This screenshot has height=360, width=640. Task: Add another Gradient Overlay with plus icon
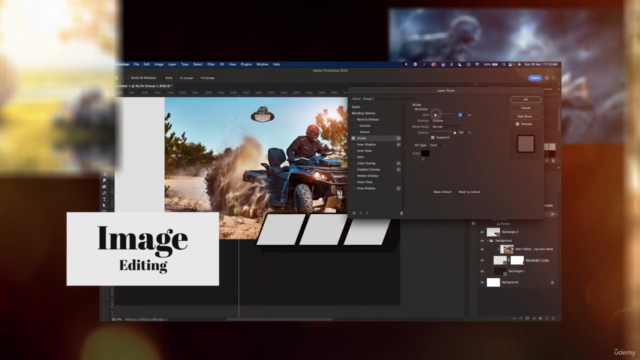pos(398,169)
